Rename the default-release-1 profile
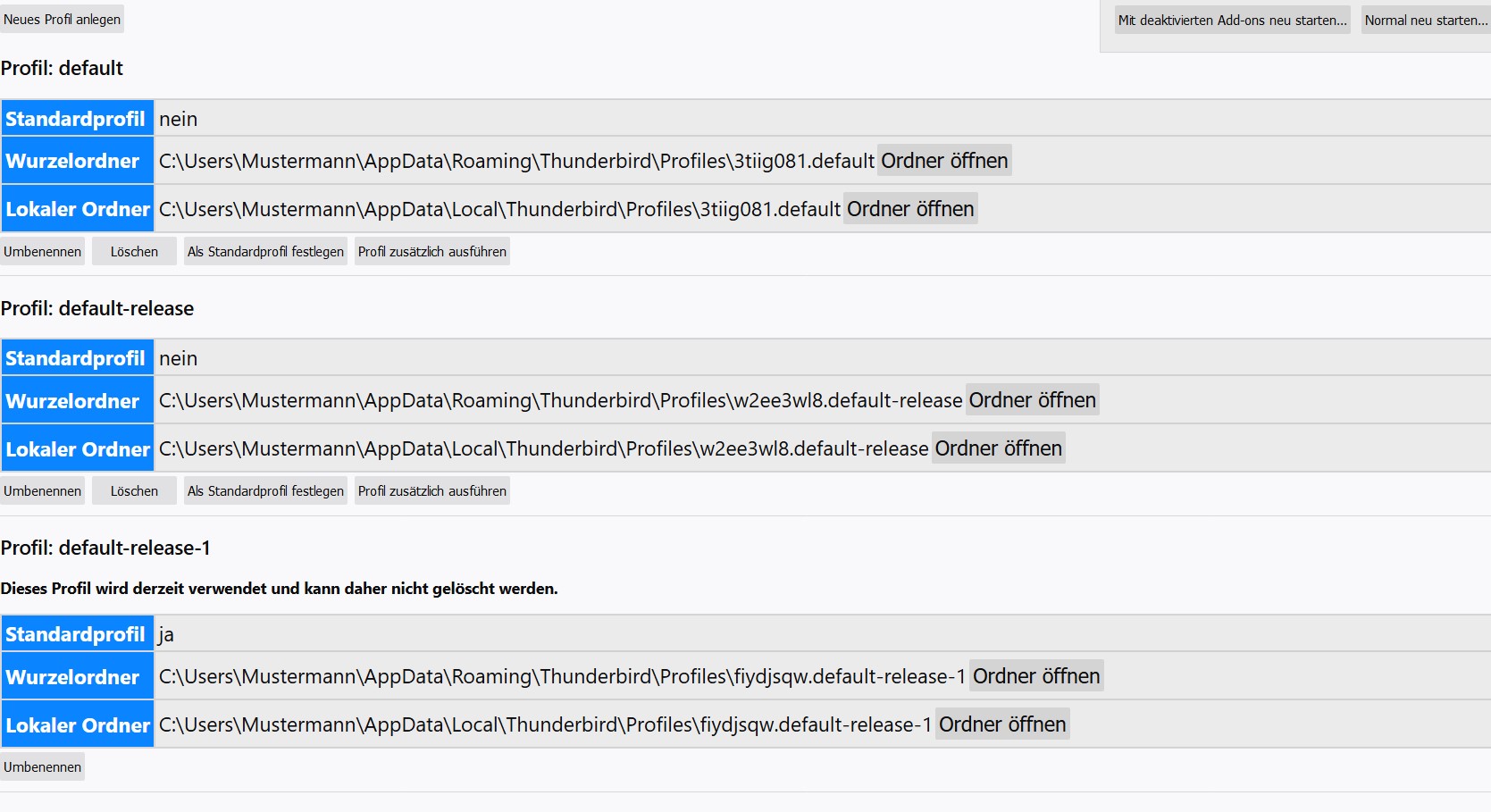 coord(42,767)
